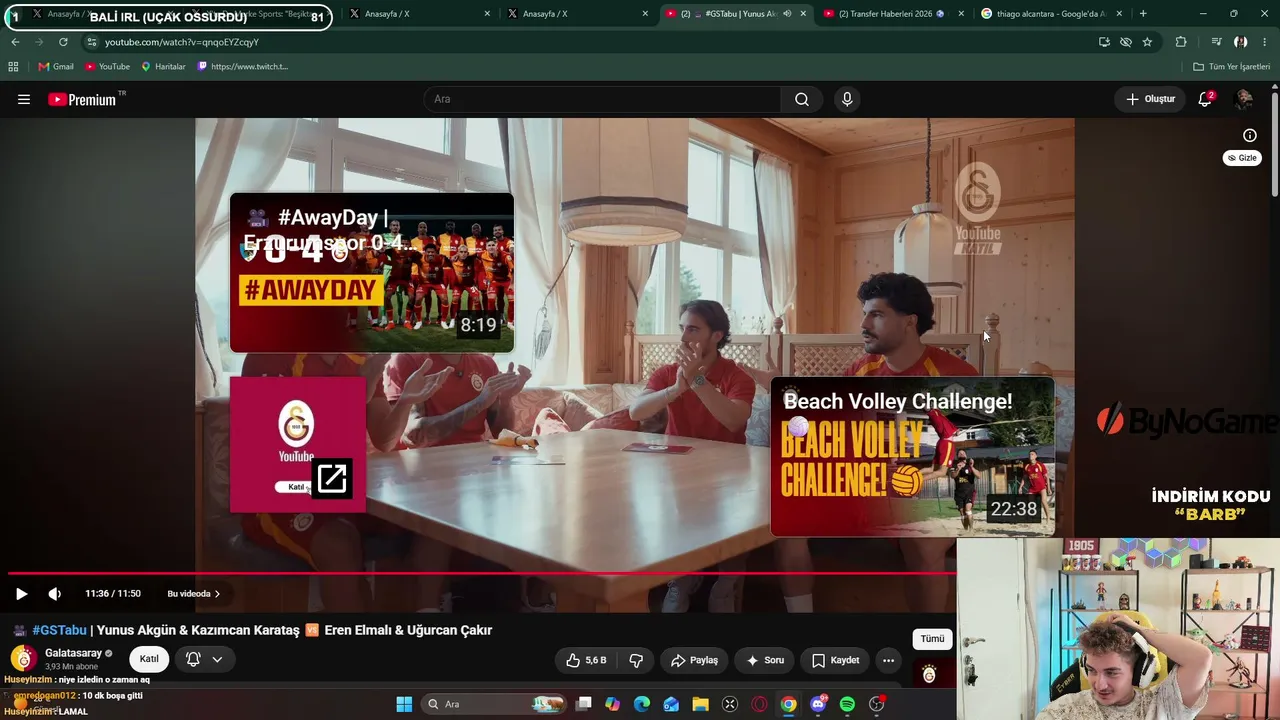Open the YouTube notifications bell

coord(1205,99)
